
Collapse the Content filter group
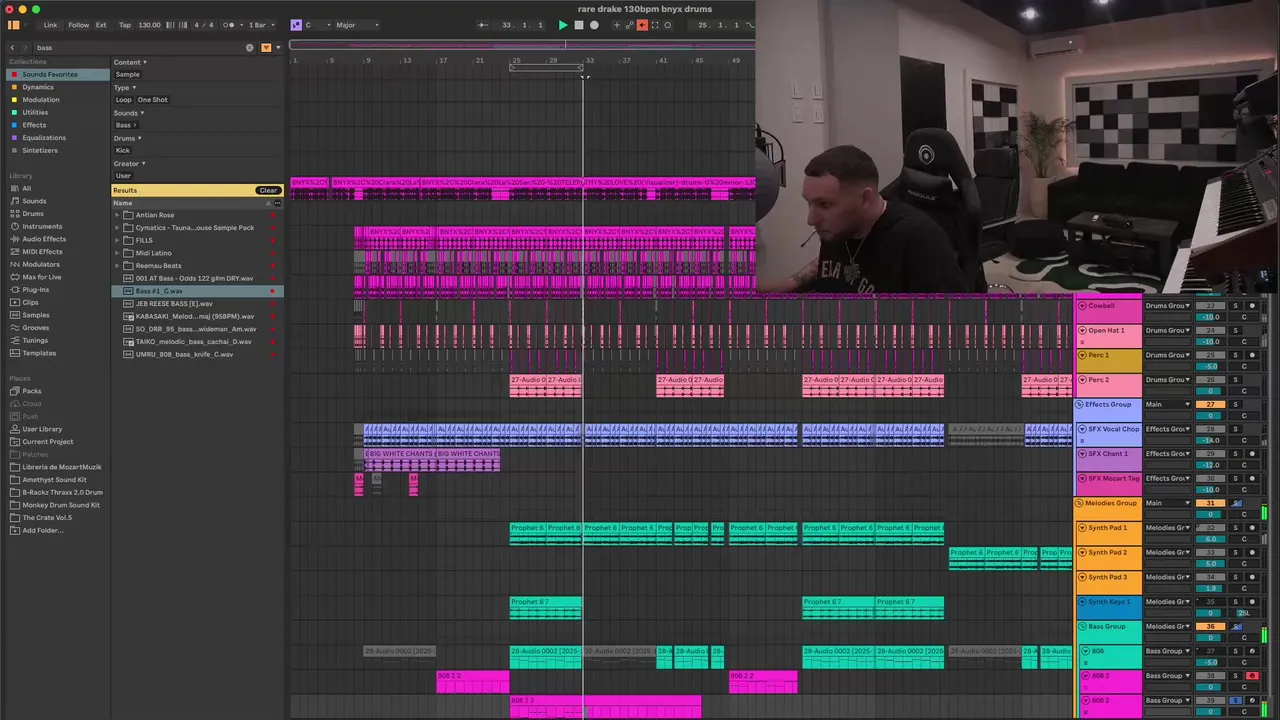pos(130,62)
